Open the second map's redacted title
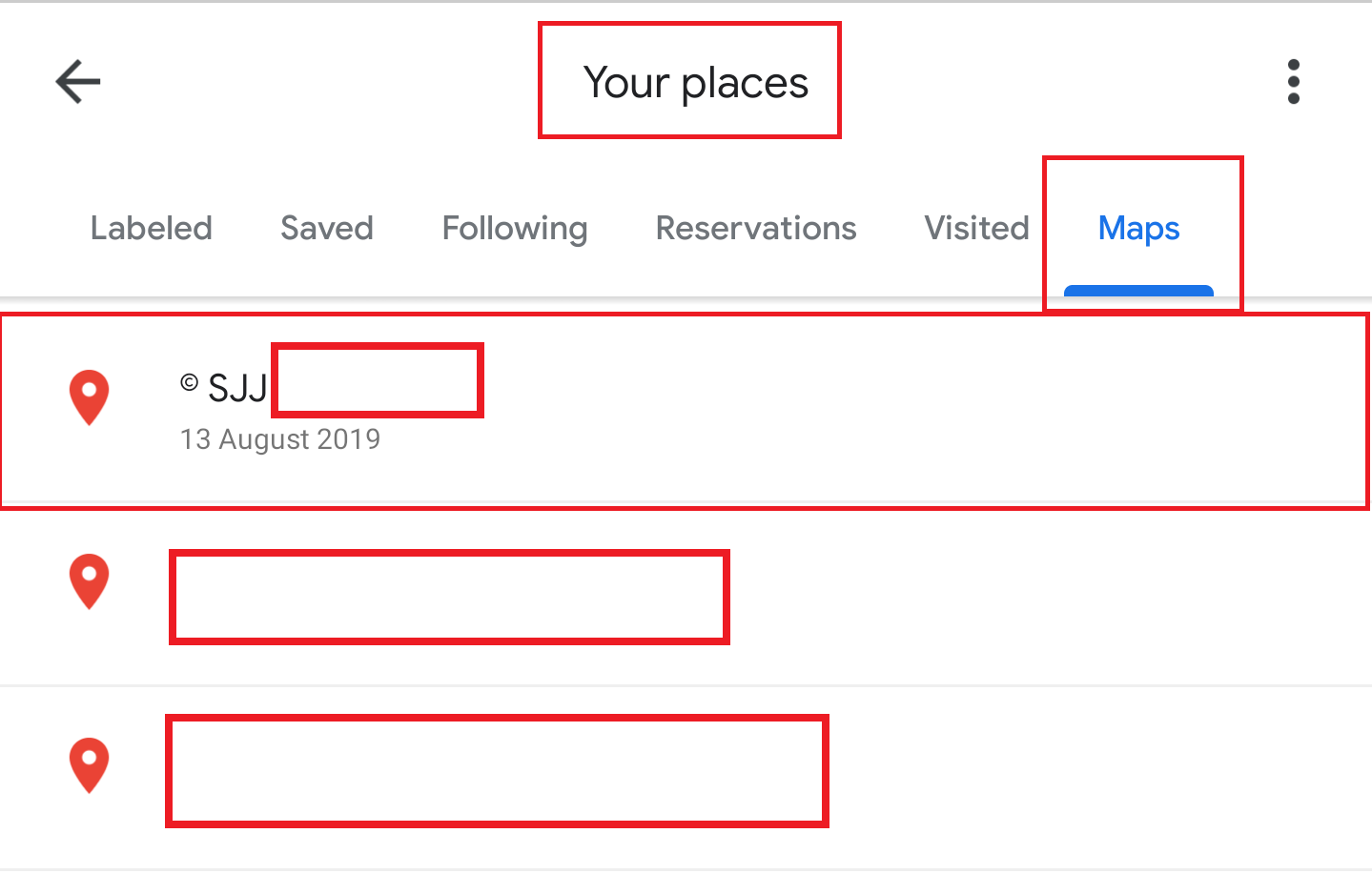 [449, 597]
